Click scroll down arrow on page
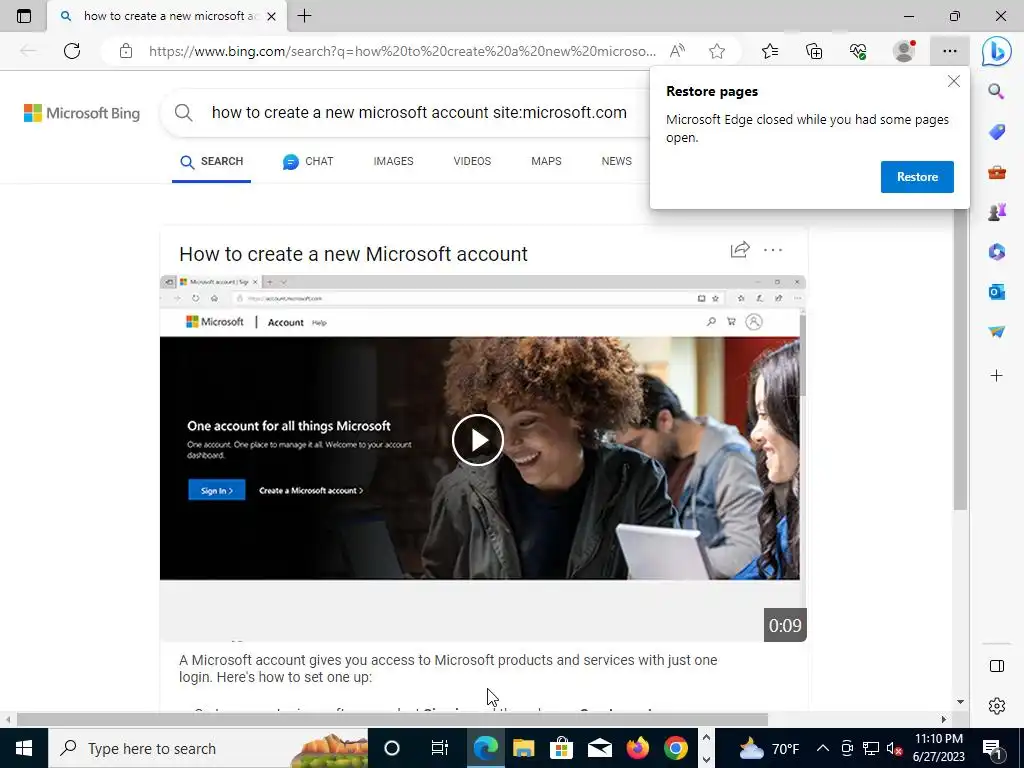The height and width of the screenshot is (768, 1024). click(x=960, y=702)
